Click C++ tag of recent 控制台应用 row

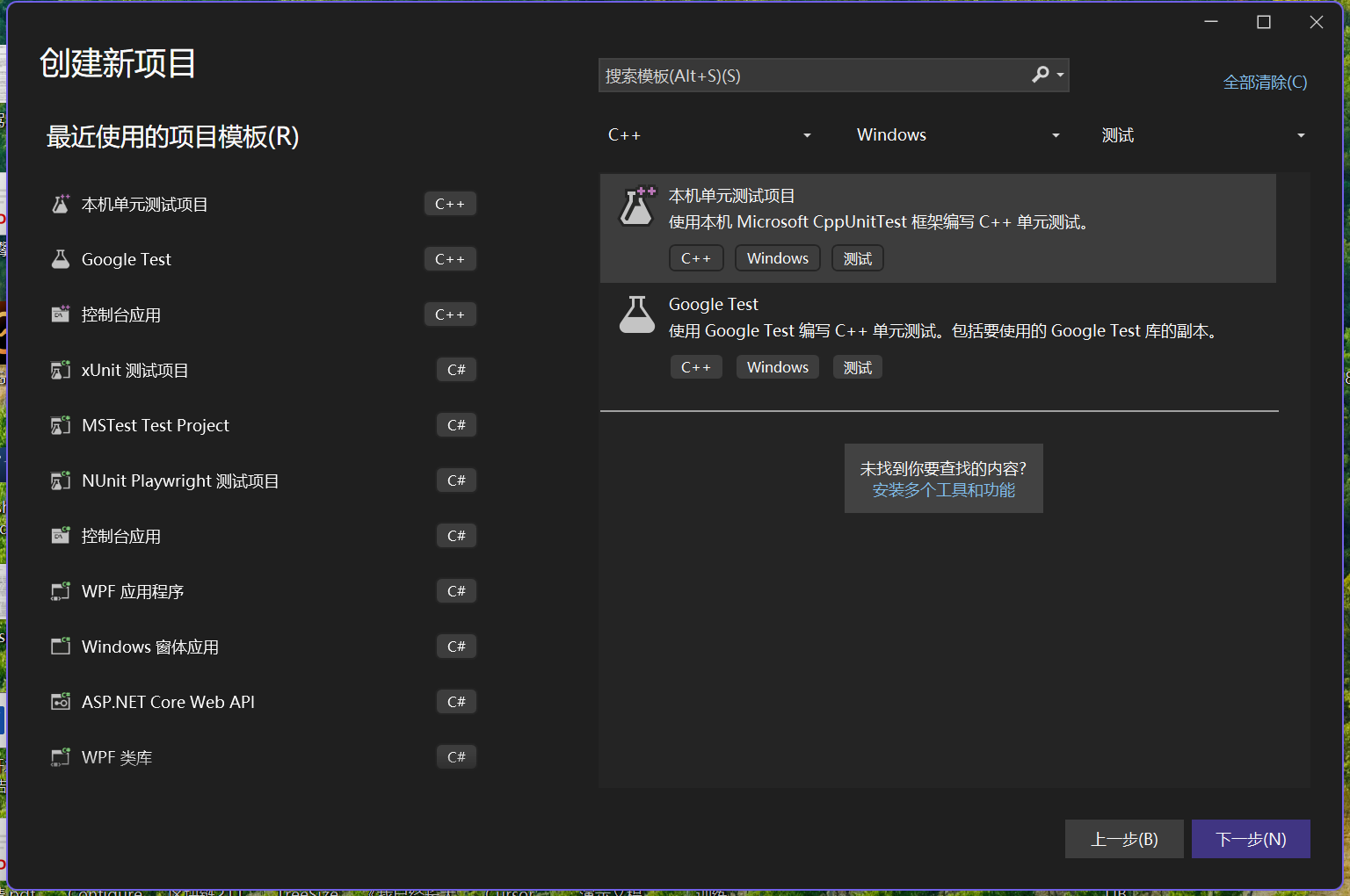tap(450, 314)
